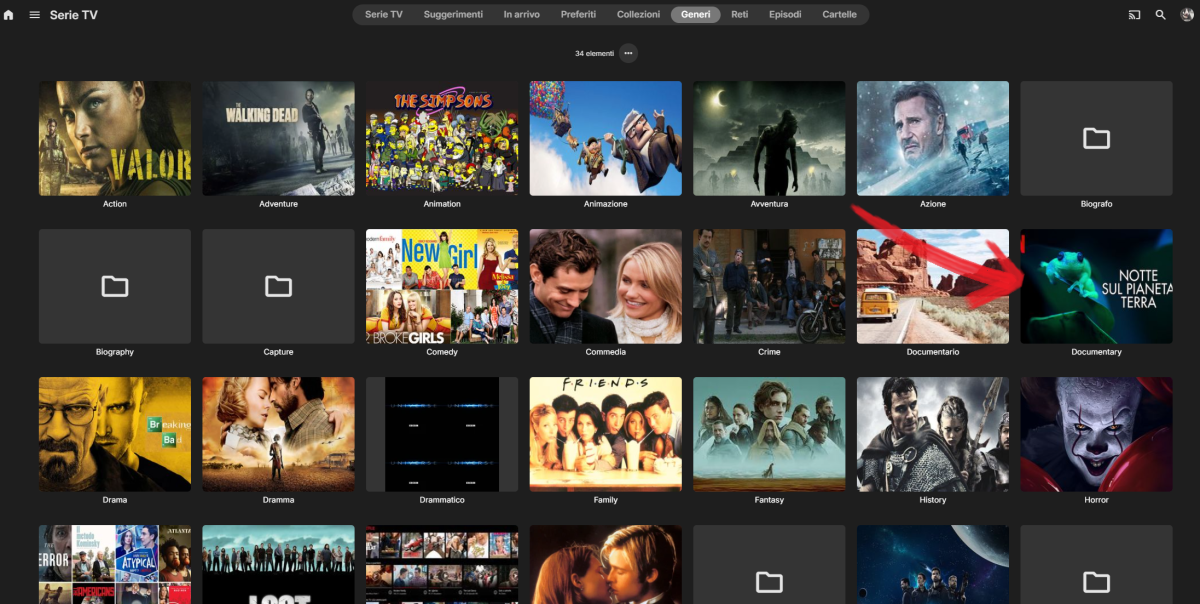Screen dimensions: 1200x604
Task: Switch to the Serie TV tab
Action: (x=384, y=15)
